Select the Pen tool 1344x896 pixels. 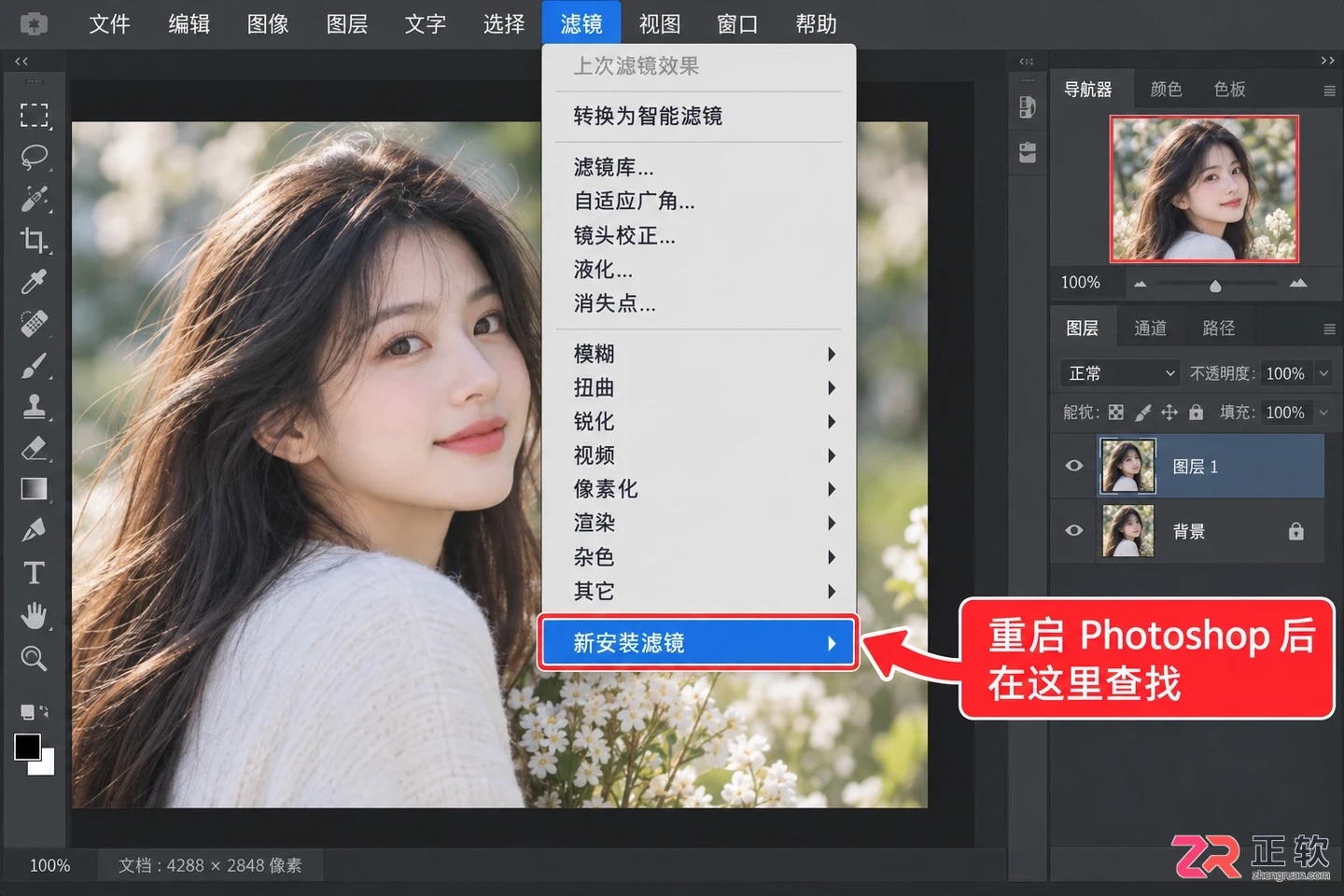click(35, 530)
